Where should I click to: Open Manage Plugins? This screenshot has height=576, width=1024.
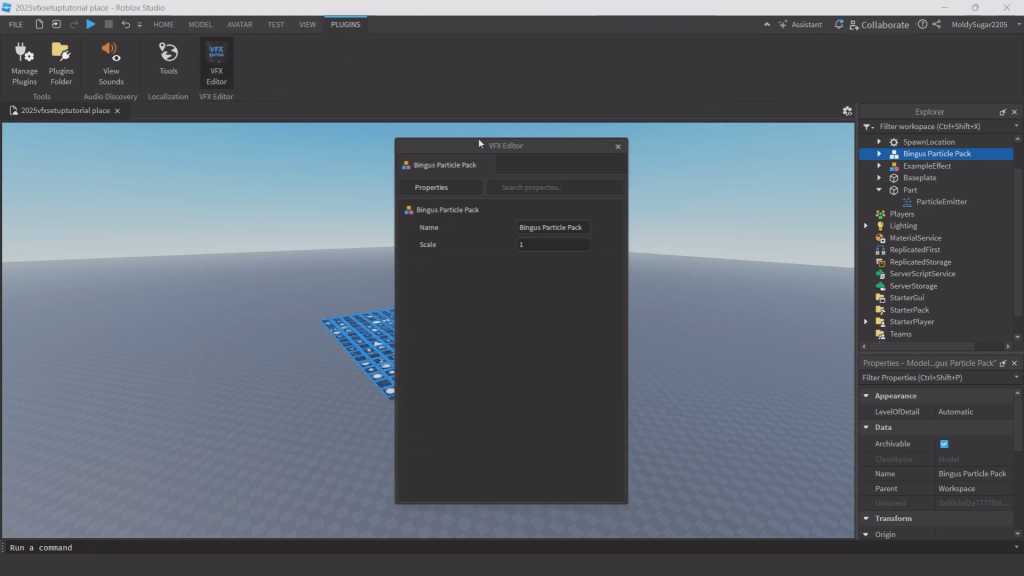pyautogui.click(x=24, y=63)
